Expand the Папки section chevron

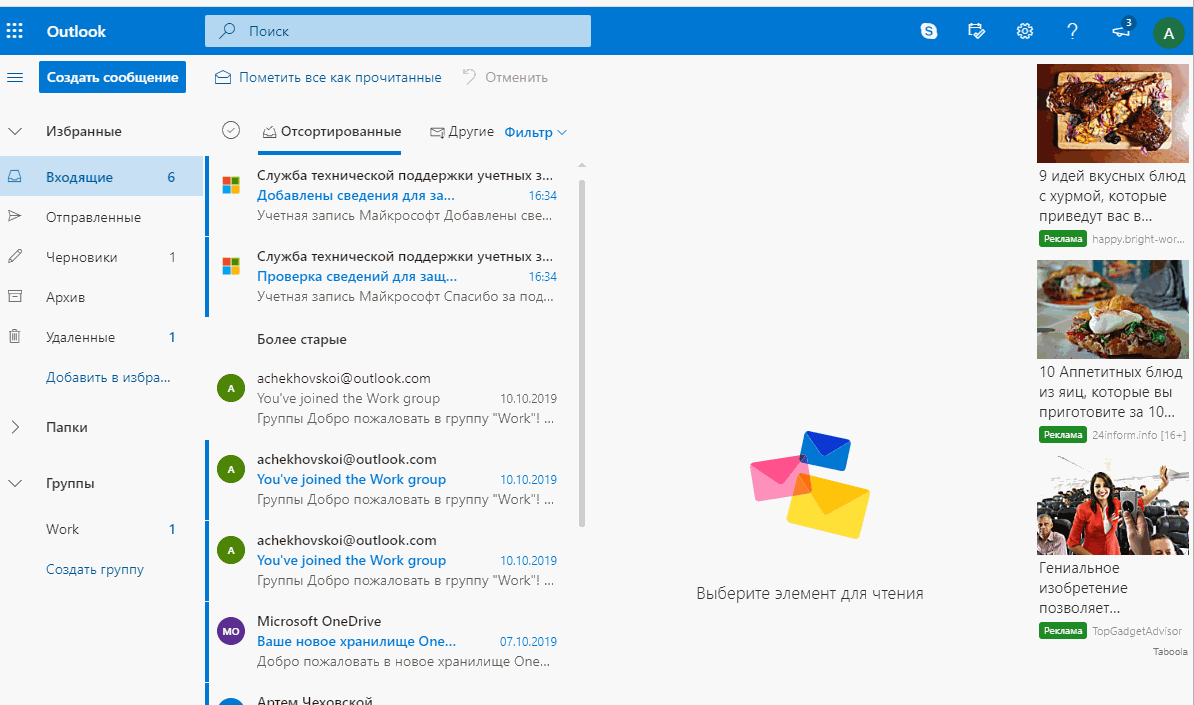pos(14,427)
